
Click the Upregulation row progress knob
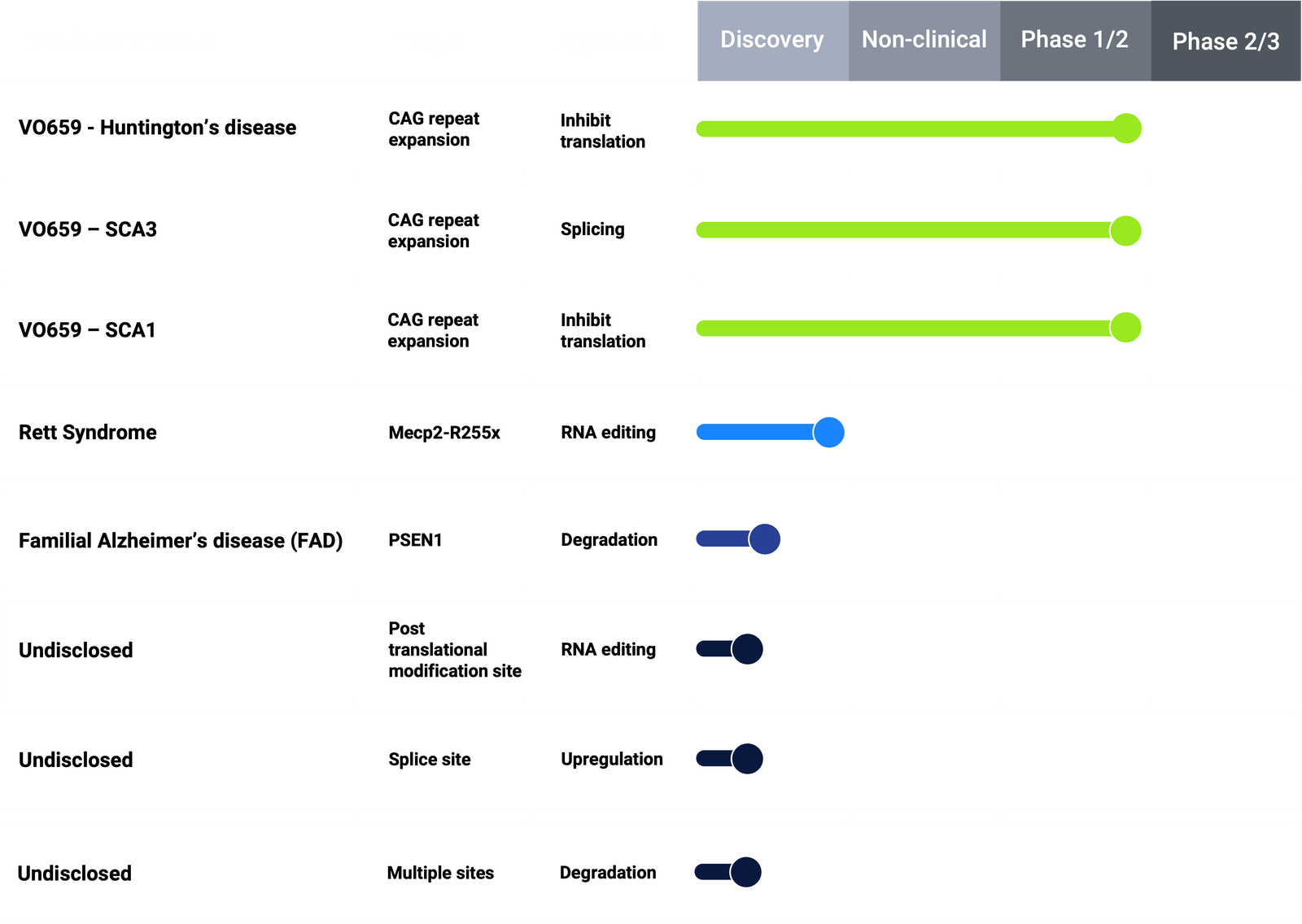tap(747, 759)
